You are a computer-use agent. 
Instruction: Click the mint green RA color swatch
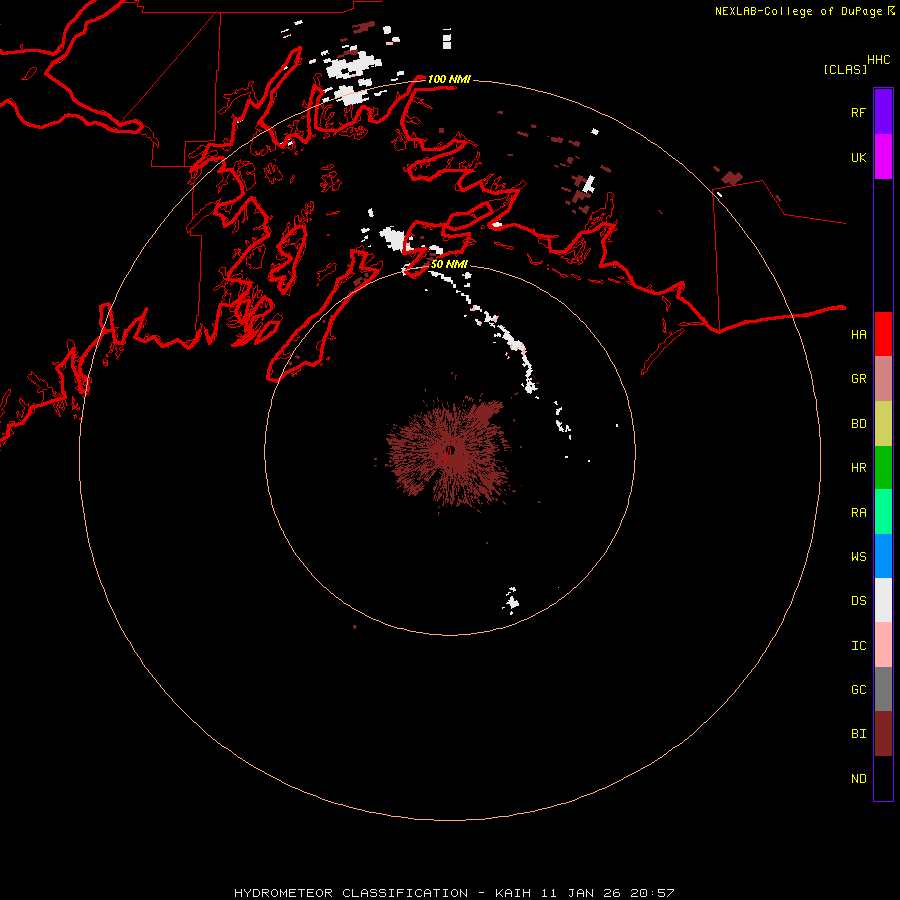(x=883, y=512)
